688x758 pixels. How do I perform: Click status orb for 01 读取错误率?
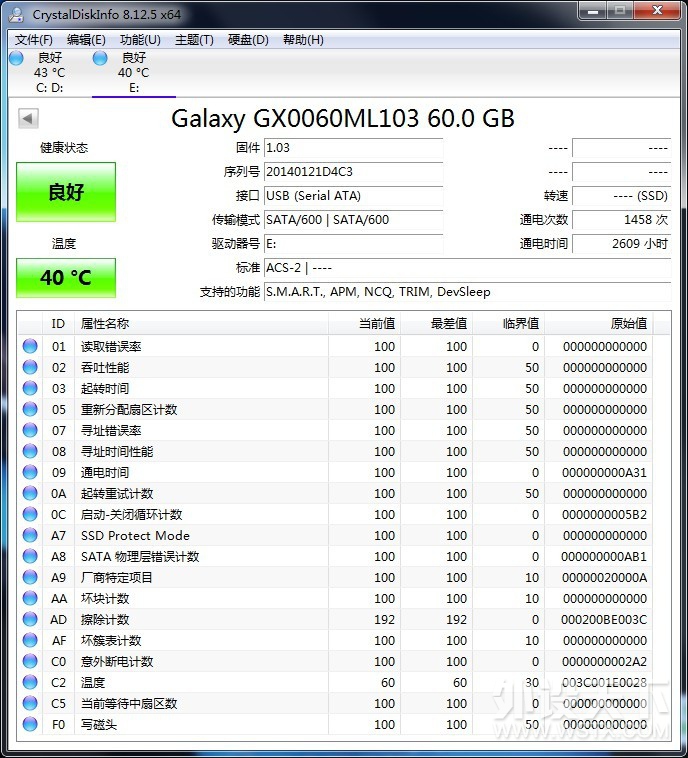(x=30, y=346)
